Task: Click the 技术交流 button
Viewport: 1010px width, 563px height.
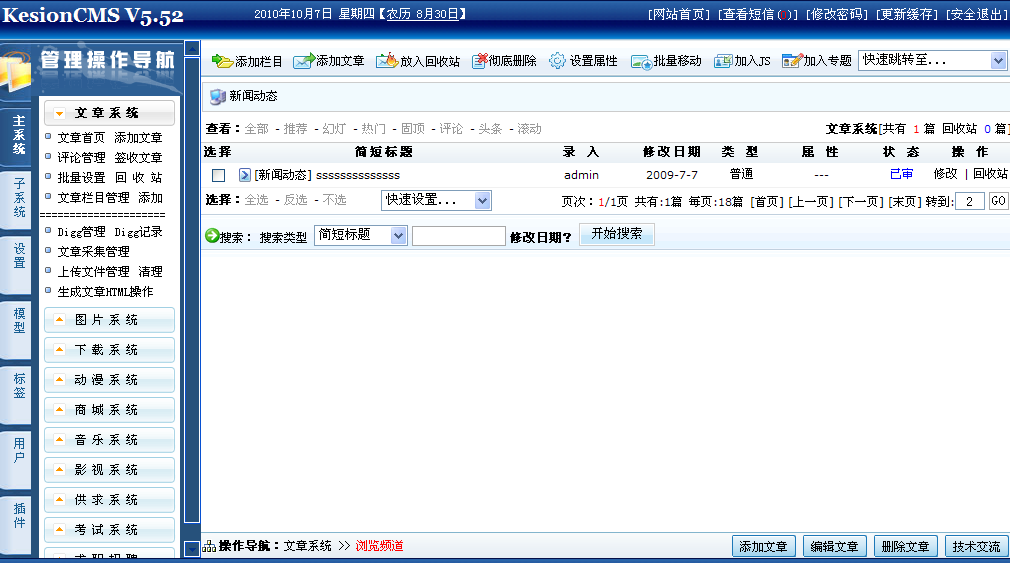Action: pyautogui.click(x=976, y=546)
